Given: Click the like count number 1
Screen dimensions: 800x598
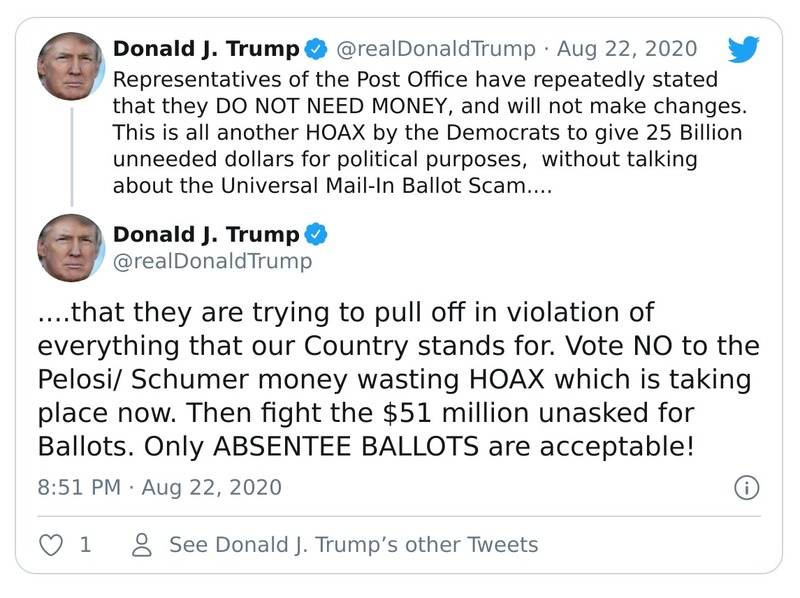Looking at the screenshot, I should pyautogui.click(x=85, y=545).
